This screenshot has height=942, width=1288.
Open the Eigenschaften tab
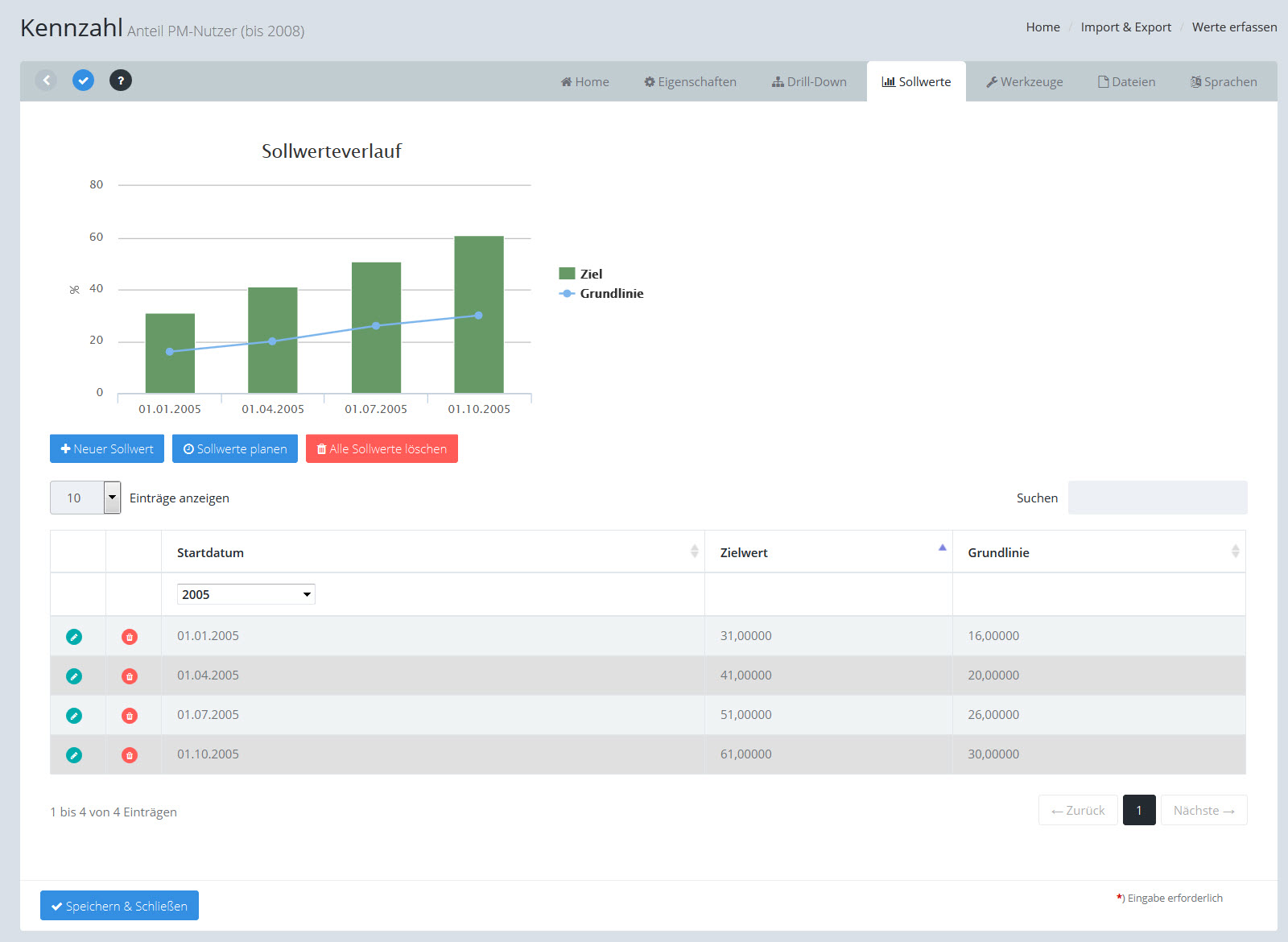click(690, 82)
